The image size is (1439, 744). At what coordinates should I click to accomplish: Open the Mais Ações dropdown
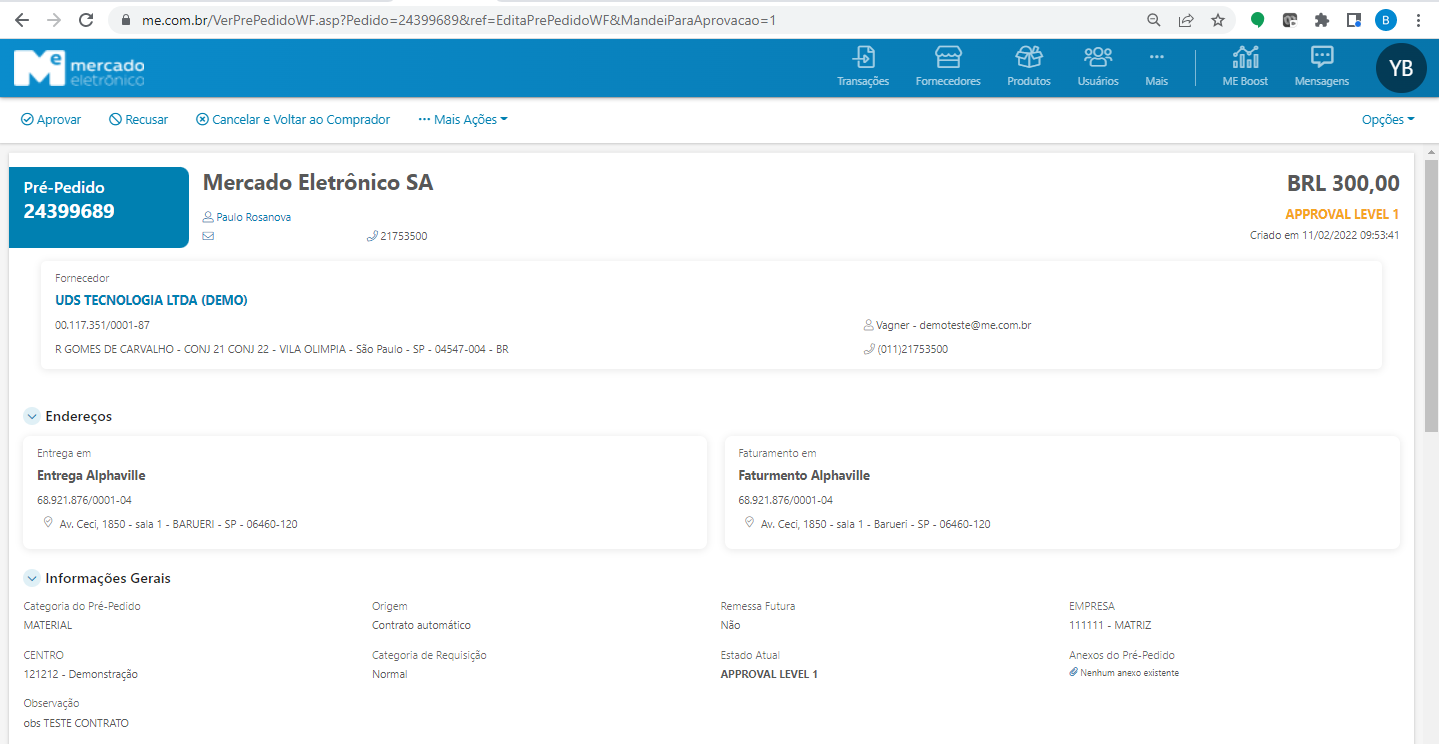tap(463, 119)
